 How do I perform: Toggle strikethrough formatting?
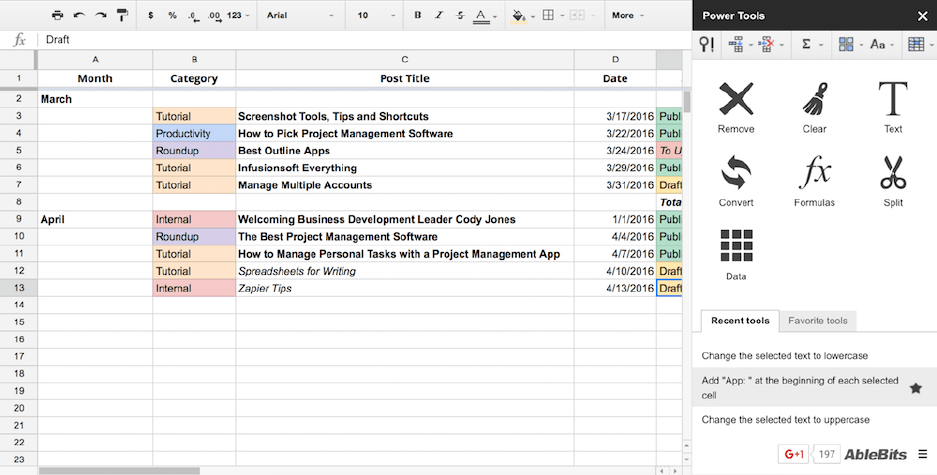pyautogui.click(x=460, y=16)
